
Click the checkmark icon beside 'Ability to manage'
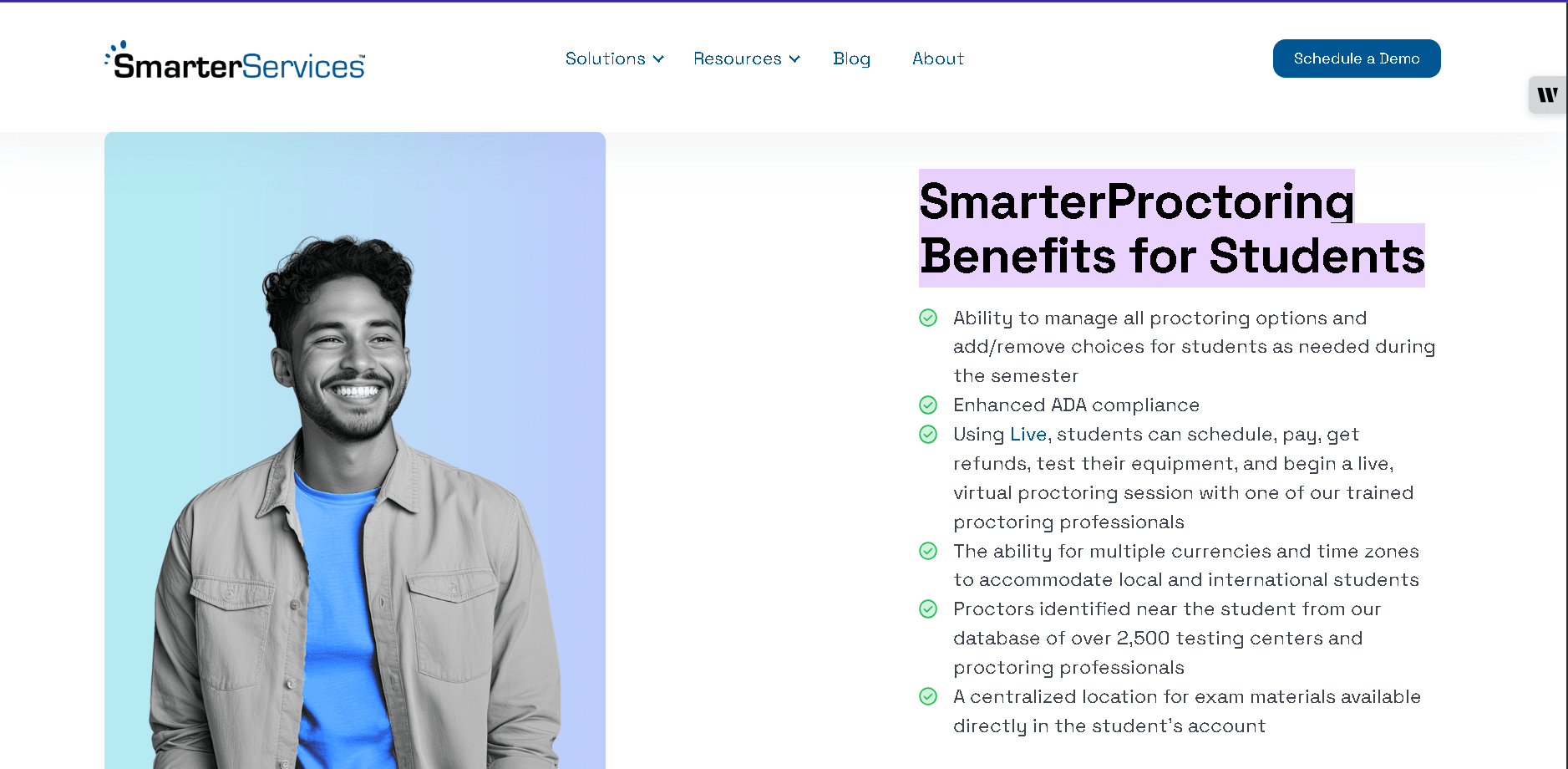pos(927,318)
